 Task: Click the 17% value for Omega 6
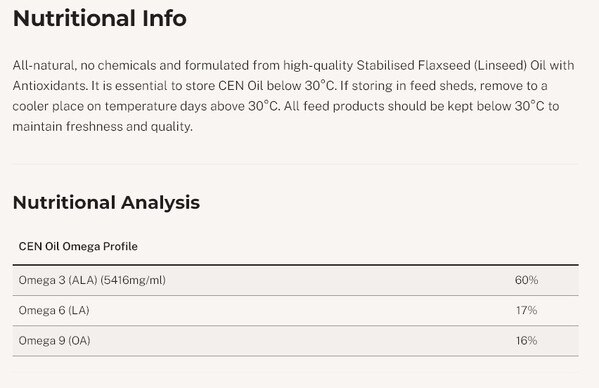[x=527, y=310]
